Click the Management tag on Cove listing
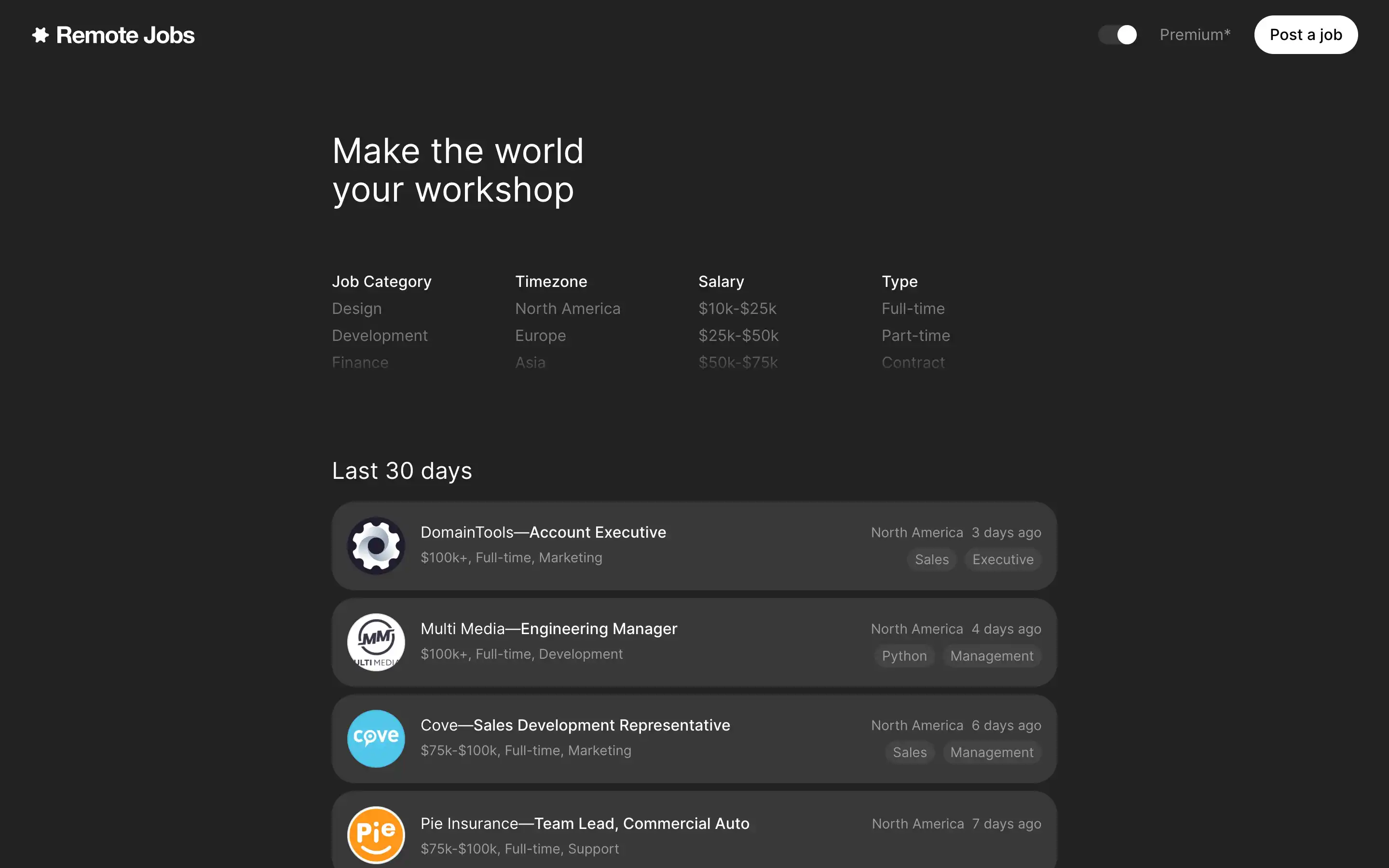 tap(992, 753)
